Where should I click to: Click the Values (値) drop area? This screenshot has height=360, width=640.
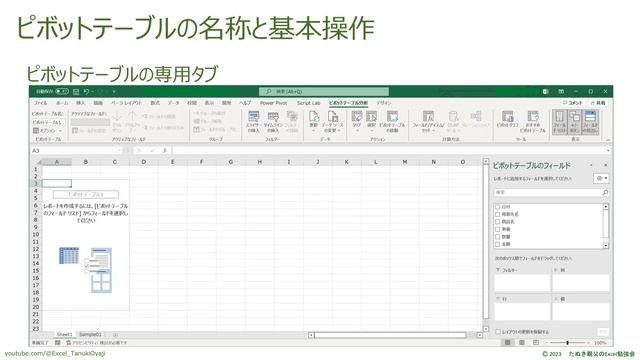point(581,312)
